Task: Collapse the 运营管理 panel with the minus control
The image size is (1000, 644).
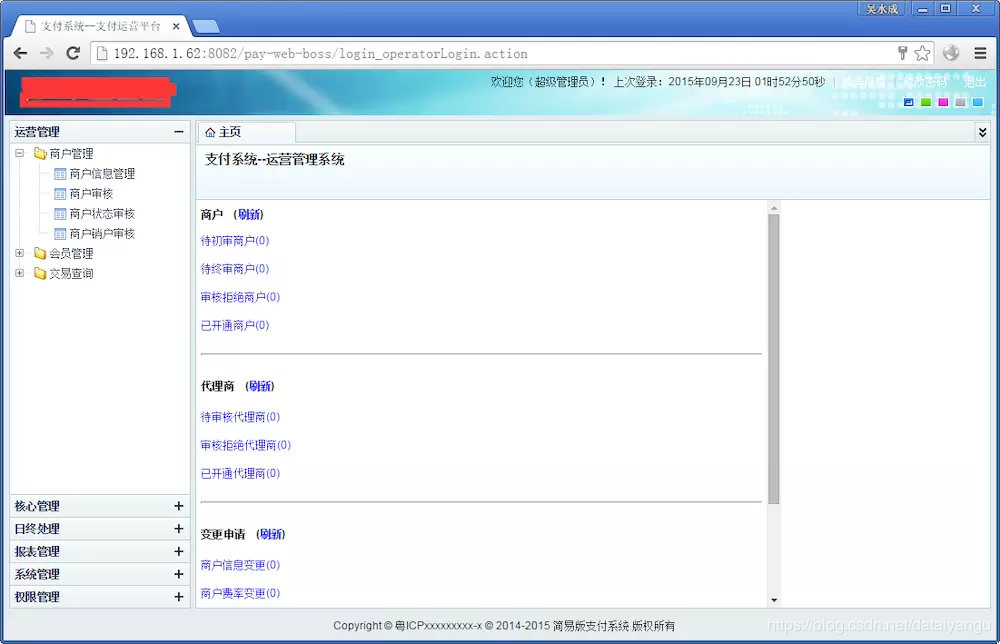Action: pyautogui.click(x=178, y=131)
